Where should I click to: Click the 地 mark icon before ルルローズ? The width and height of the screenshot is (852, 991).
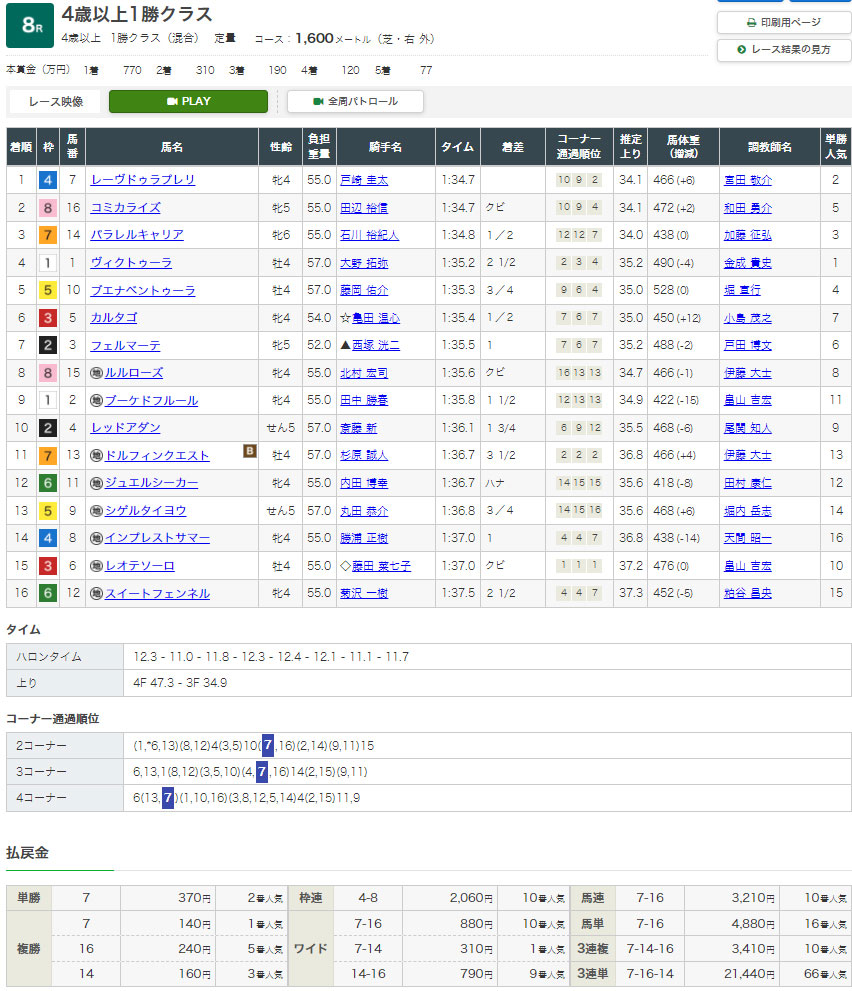96,373
